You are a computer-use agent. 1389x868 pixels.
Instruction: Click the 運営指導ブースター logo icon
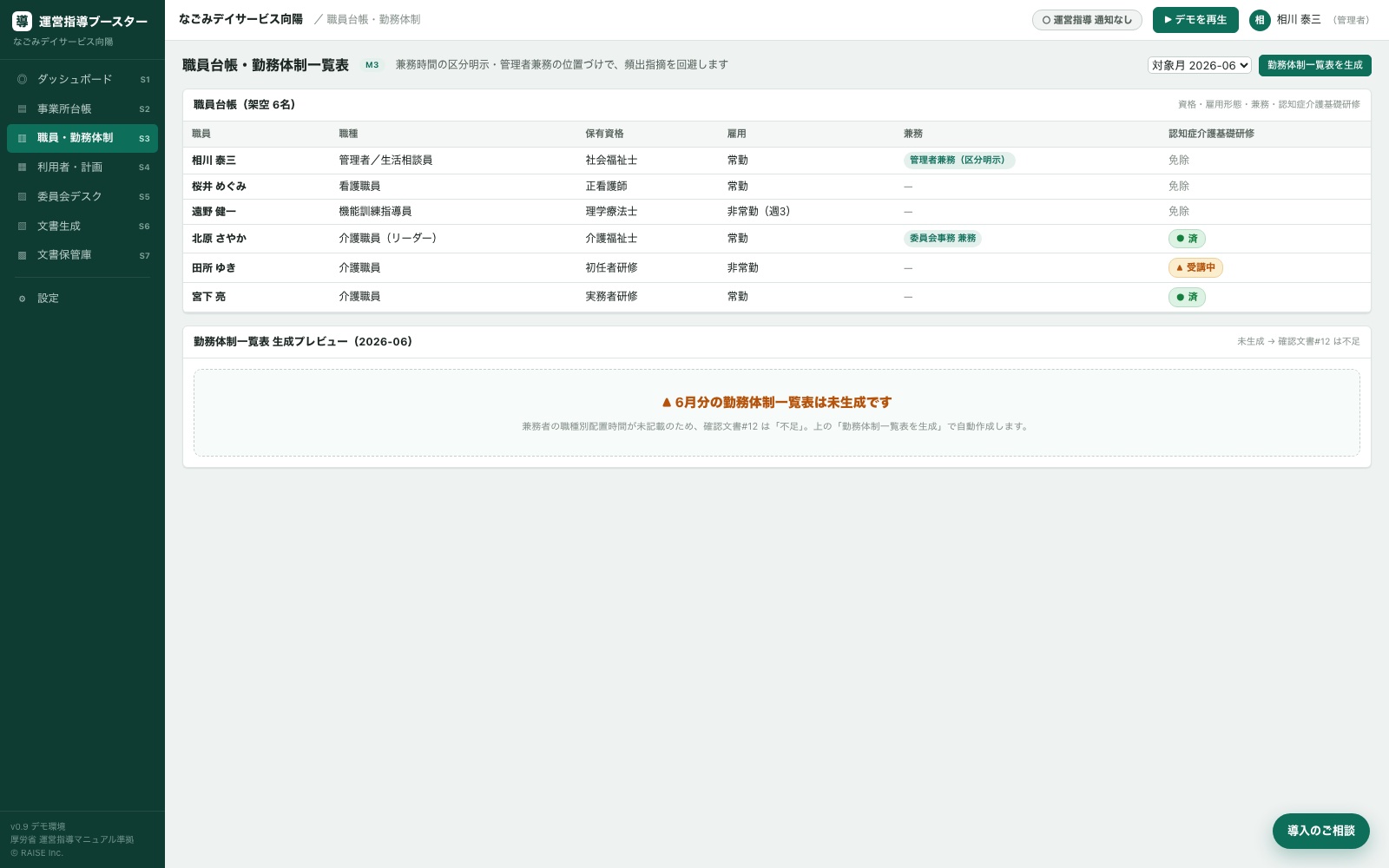[22, 22]
